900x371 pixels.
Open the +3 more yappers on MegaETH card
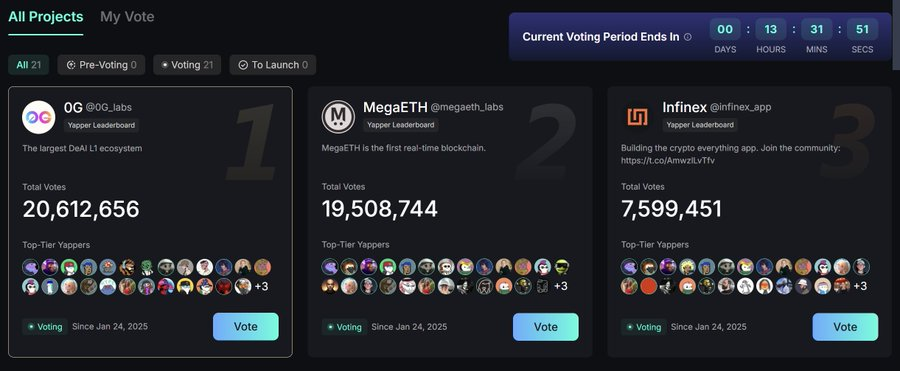pyautogui.click(x=561, y=286)
